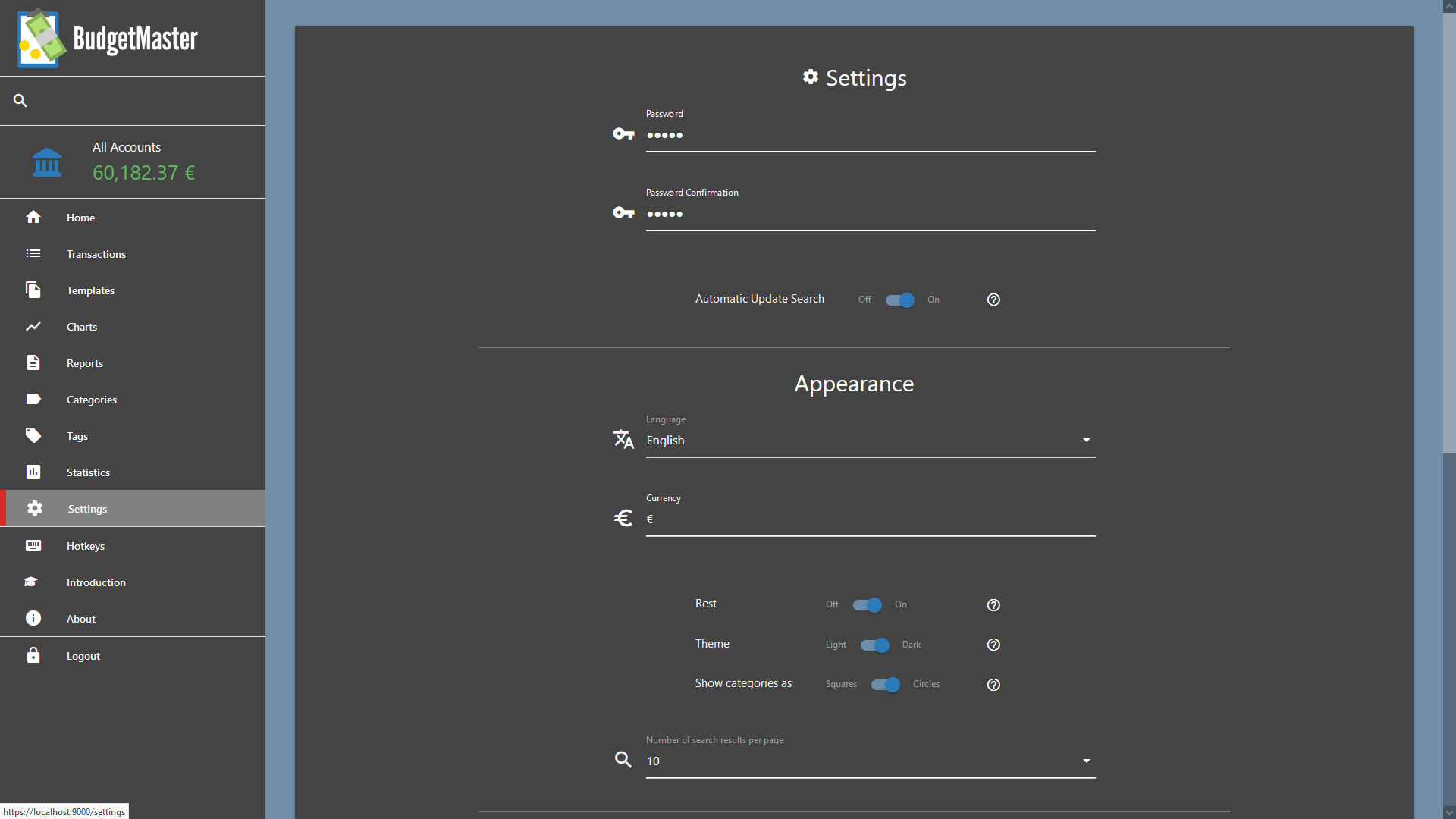Click the Logout lock icon

pos(33,655)
